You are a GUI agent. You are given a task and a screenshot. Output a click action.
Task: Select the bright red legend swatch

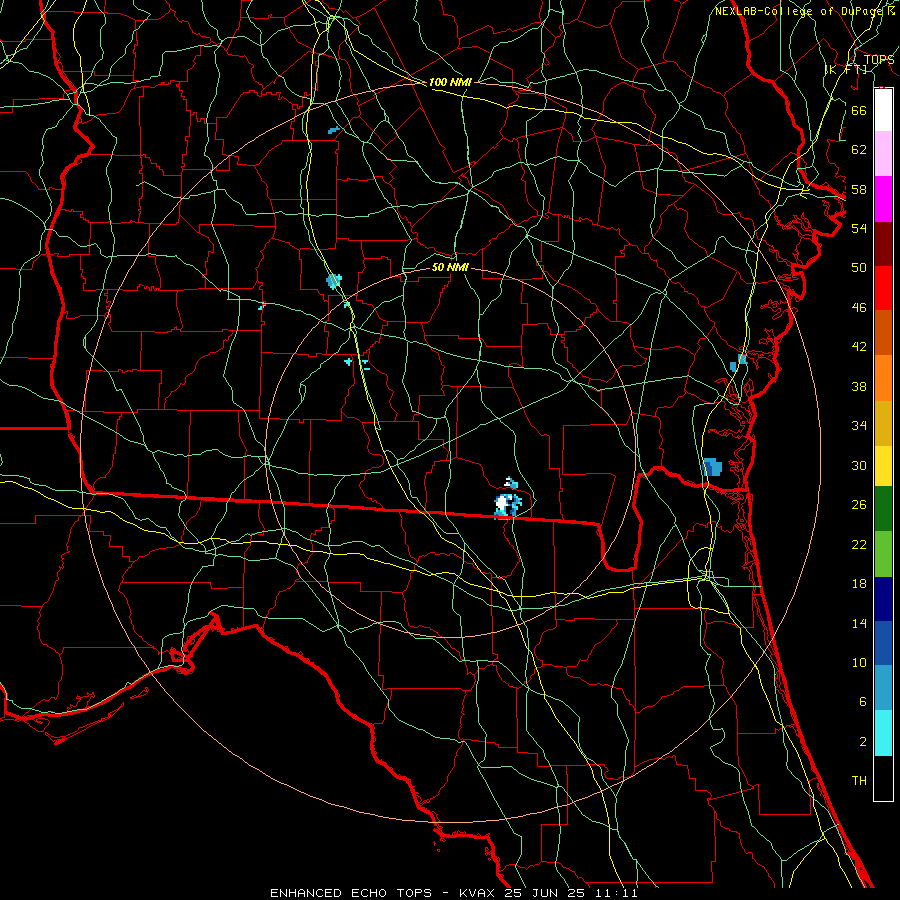(883, 288)
